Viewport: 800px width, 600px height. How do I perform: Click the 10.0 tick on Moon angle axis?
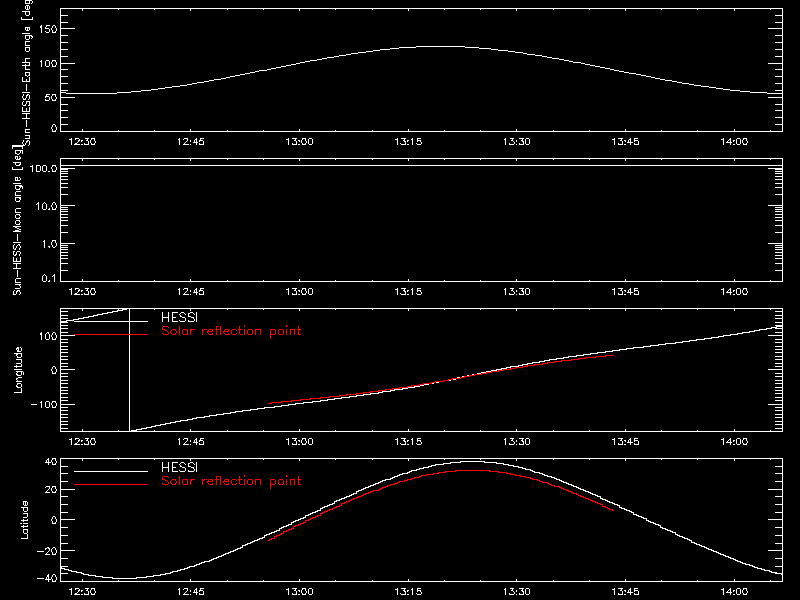46,207
